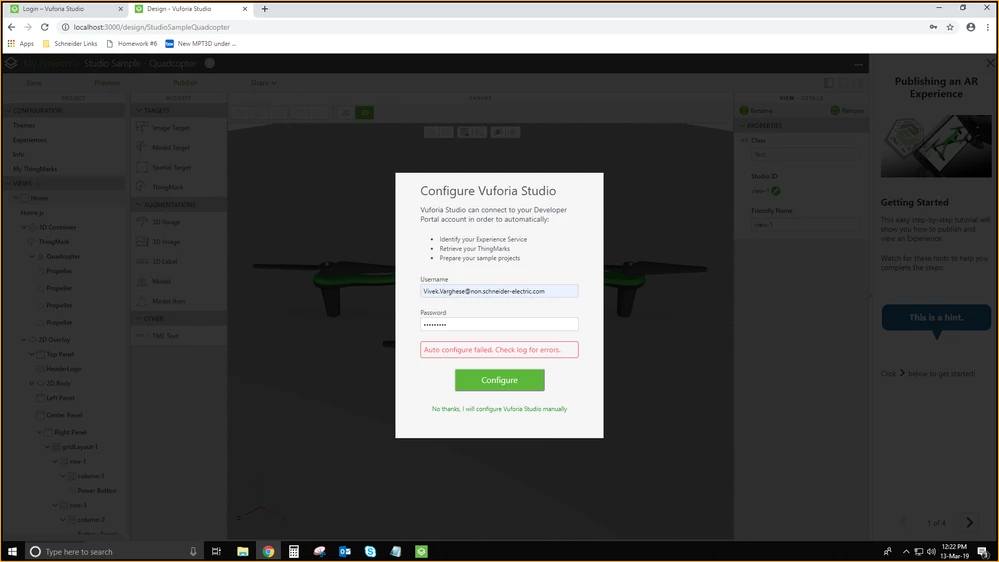Viewport: 999px width, 562px height.
Task: Open Experiences configuration
Action: coord(29,140)
